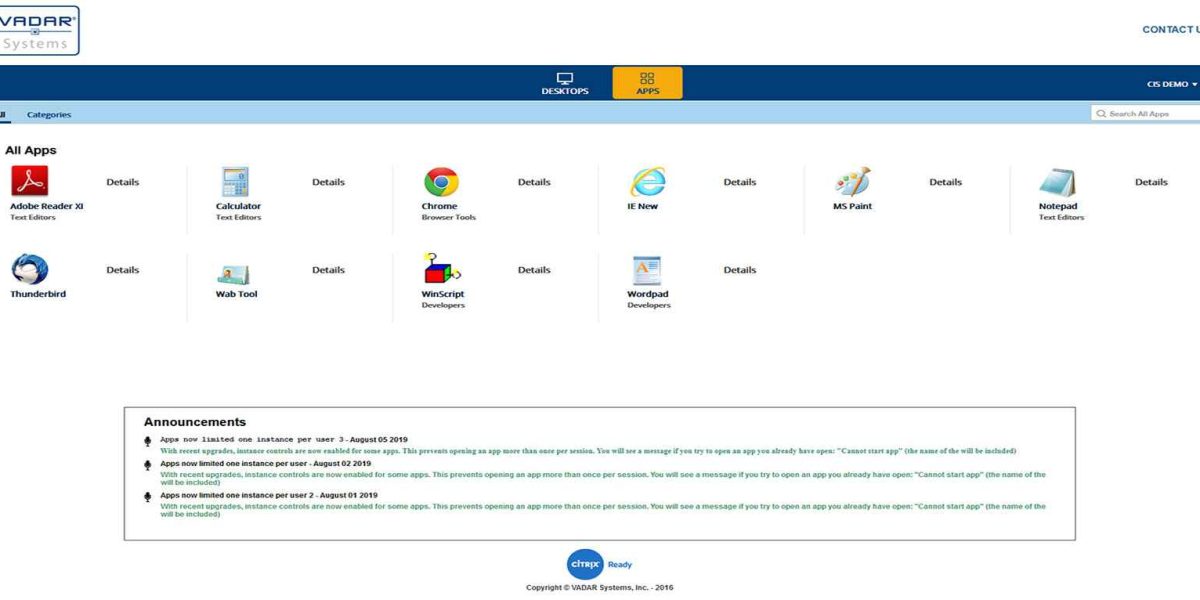Screen dimensions: 1200x600
Task: Launch WinScript from Developers
Action: (440, 268)
